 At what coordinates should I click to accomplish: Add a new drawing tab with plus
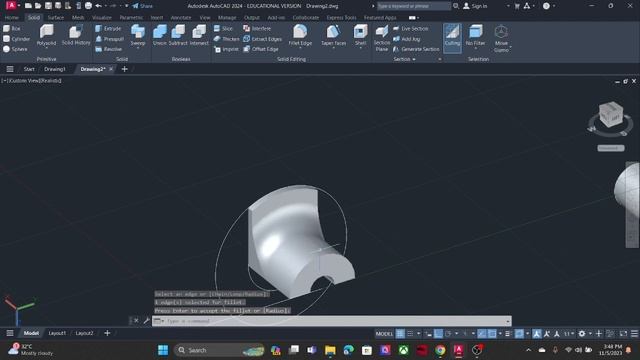124,69
